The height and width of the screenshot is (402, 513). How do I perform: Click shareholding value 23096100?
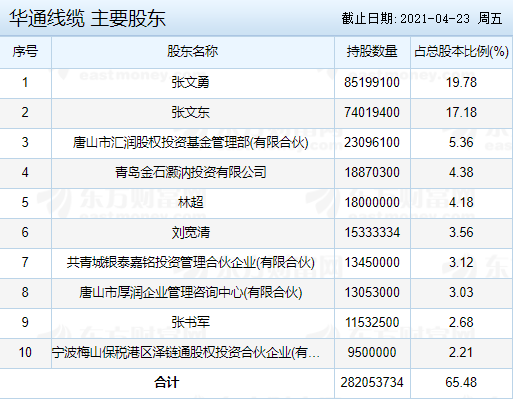tap(372, 142)
